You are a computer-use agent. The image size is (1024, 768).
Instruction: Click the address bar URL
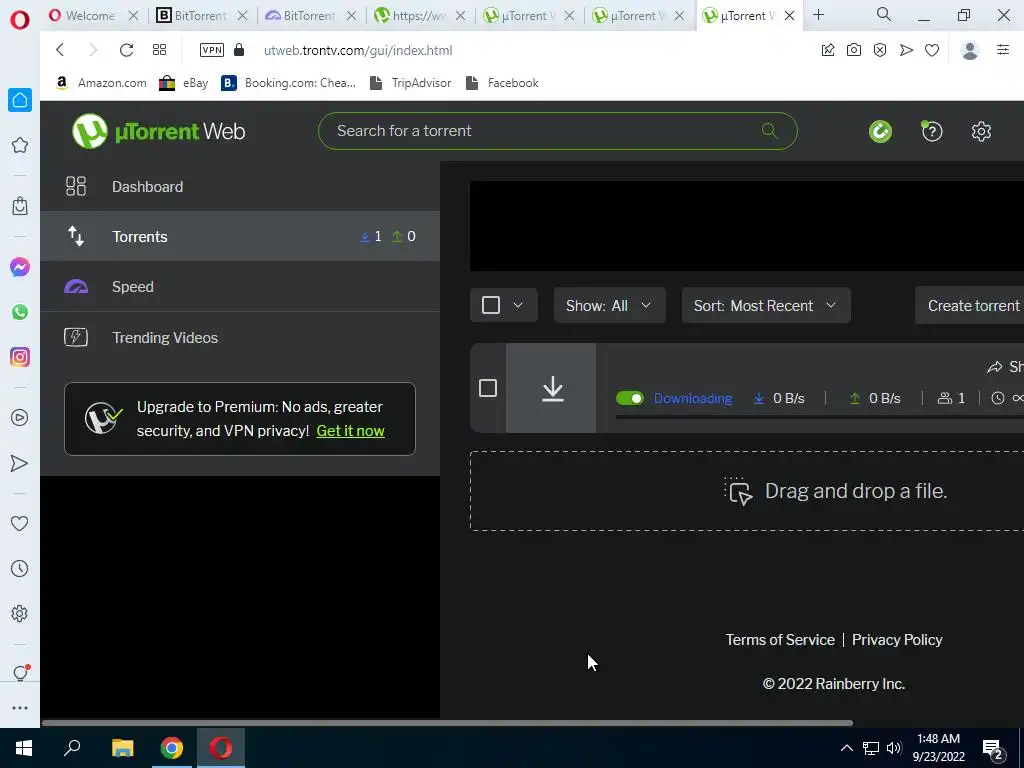358,50
